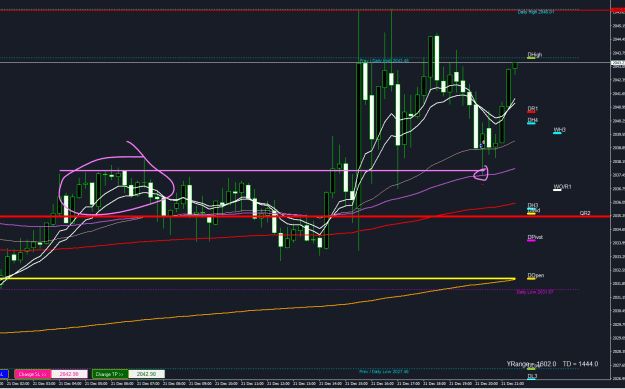Image resolution: width=625 pixels, height=389 pixels.
Task: Click the Prev Daily High label near top
Action: coord(384,61)
